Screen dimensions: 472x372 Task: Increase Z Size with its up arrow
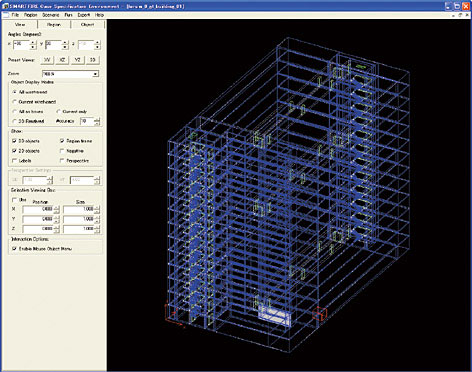(x=97, y=227)
